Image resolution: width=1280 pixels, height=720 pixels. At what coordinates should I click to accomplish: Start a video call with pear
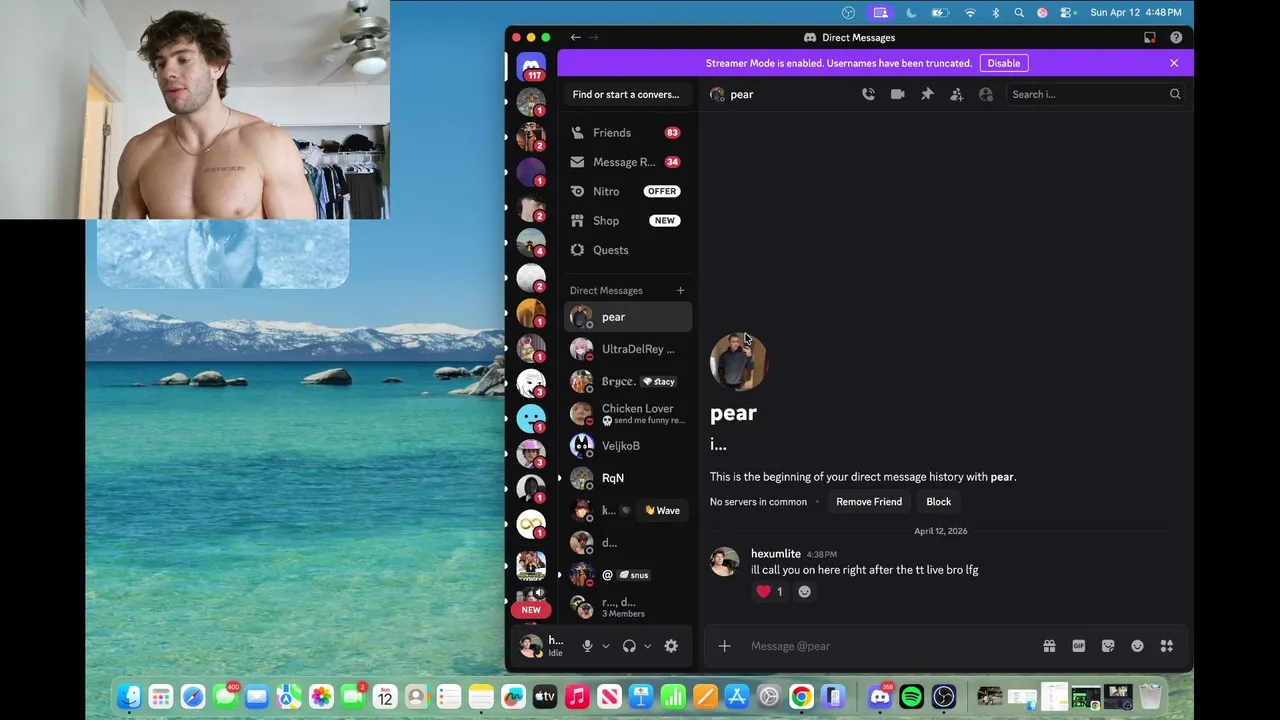897,94
